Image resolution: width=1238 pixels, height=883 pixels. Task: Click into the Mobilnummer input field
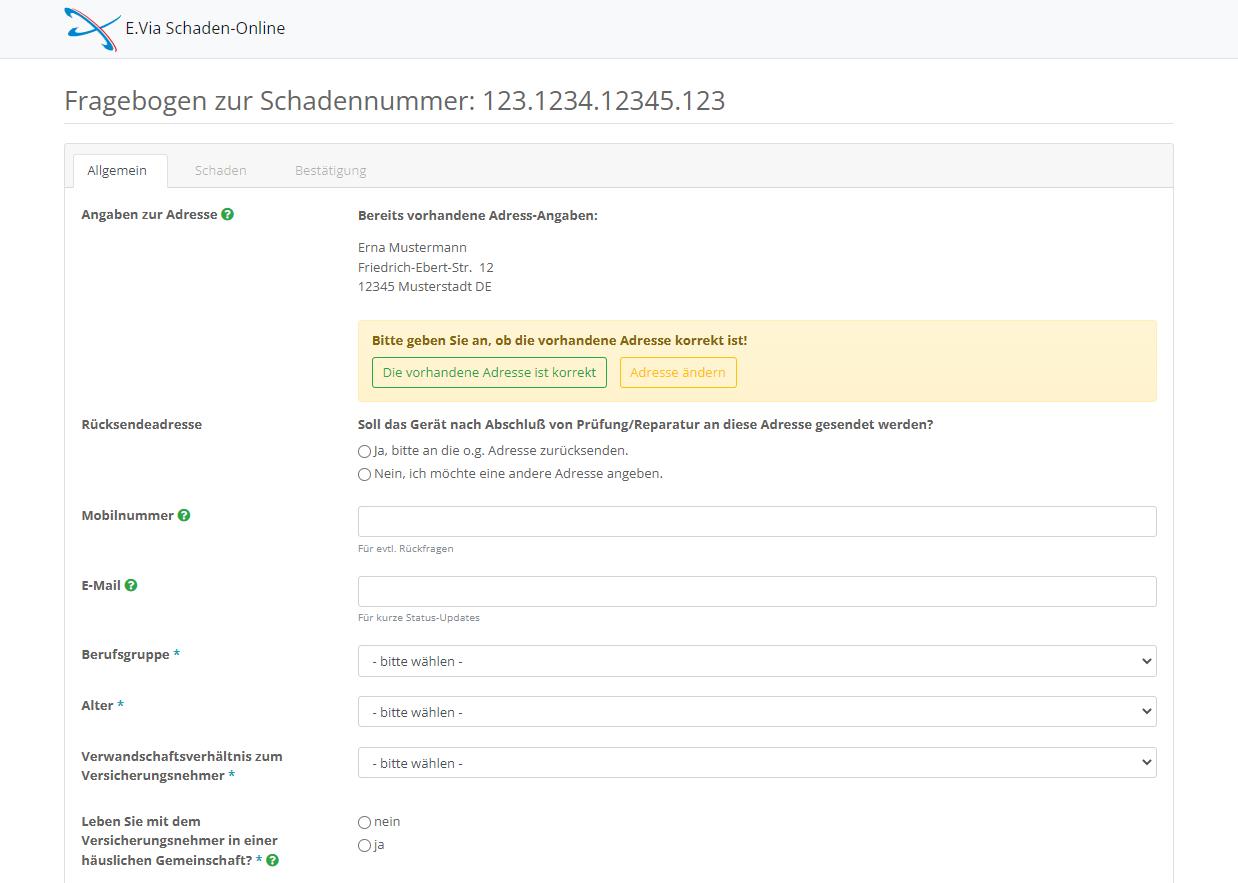[x=756, y=521]
